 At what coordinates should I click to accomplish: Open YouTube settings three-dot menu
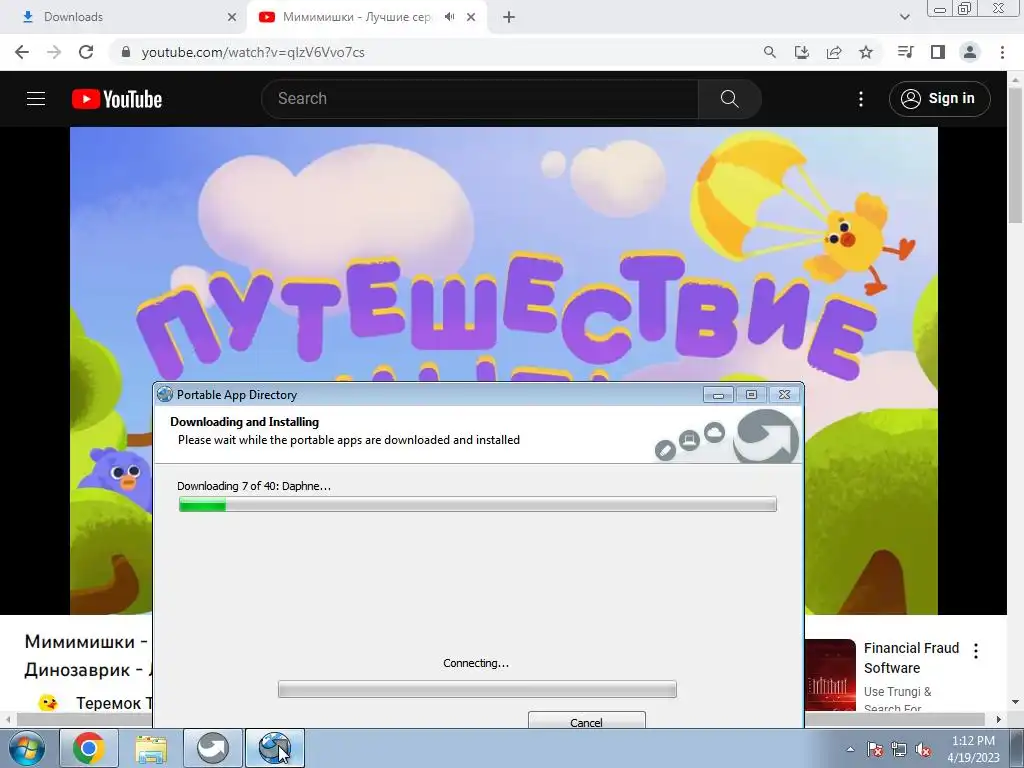click(x=861, y=99)
